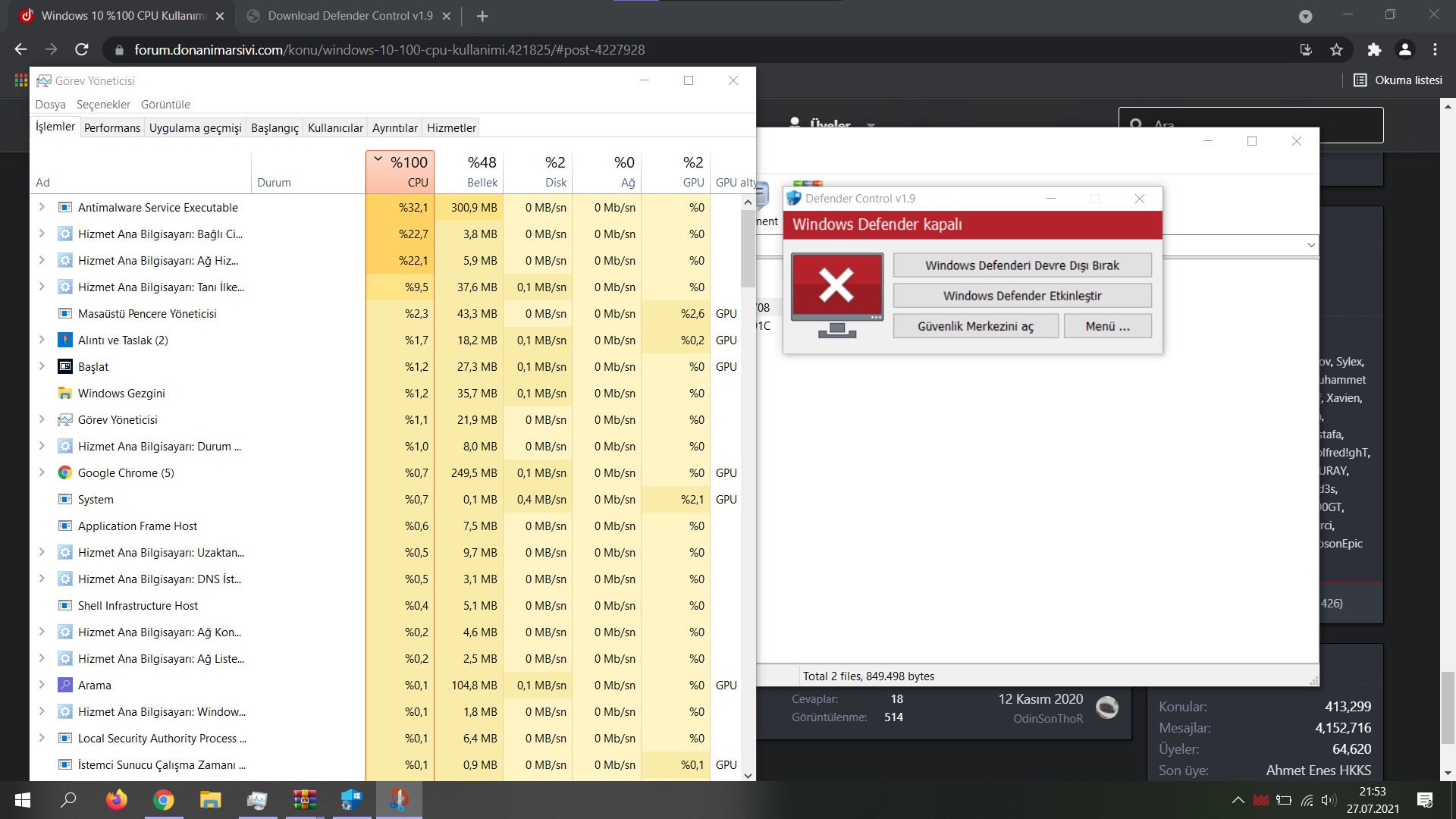Open the Dosya menu in Task Manager
The width and height of the screenshot is (1456, 819).
point(50,105)
